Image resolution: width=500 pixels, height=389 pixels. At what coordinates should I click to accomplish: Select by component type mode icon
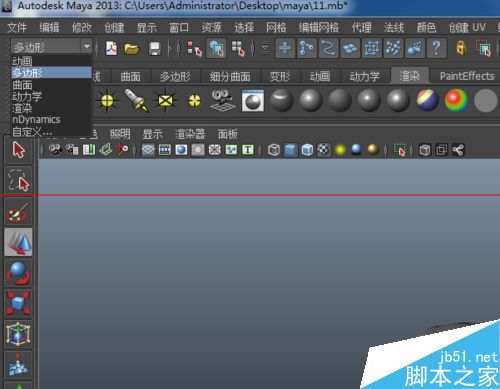238,49
